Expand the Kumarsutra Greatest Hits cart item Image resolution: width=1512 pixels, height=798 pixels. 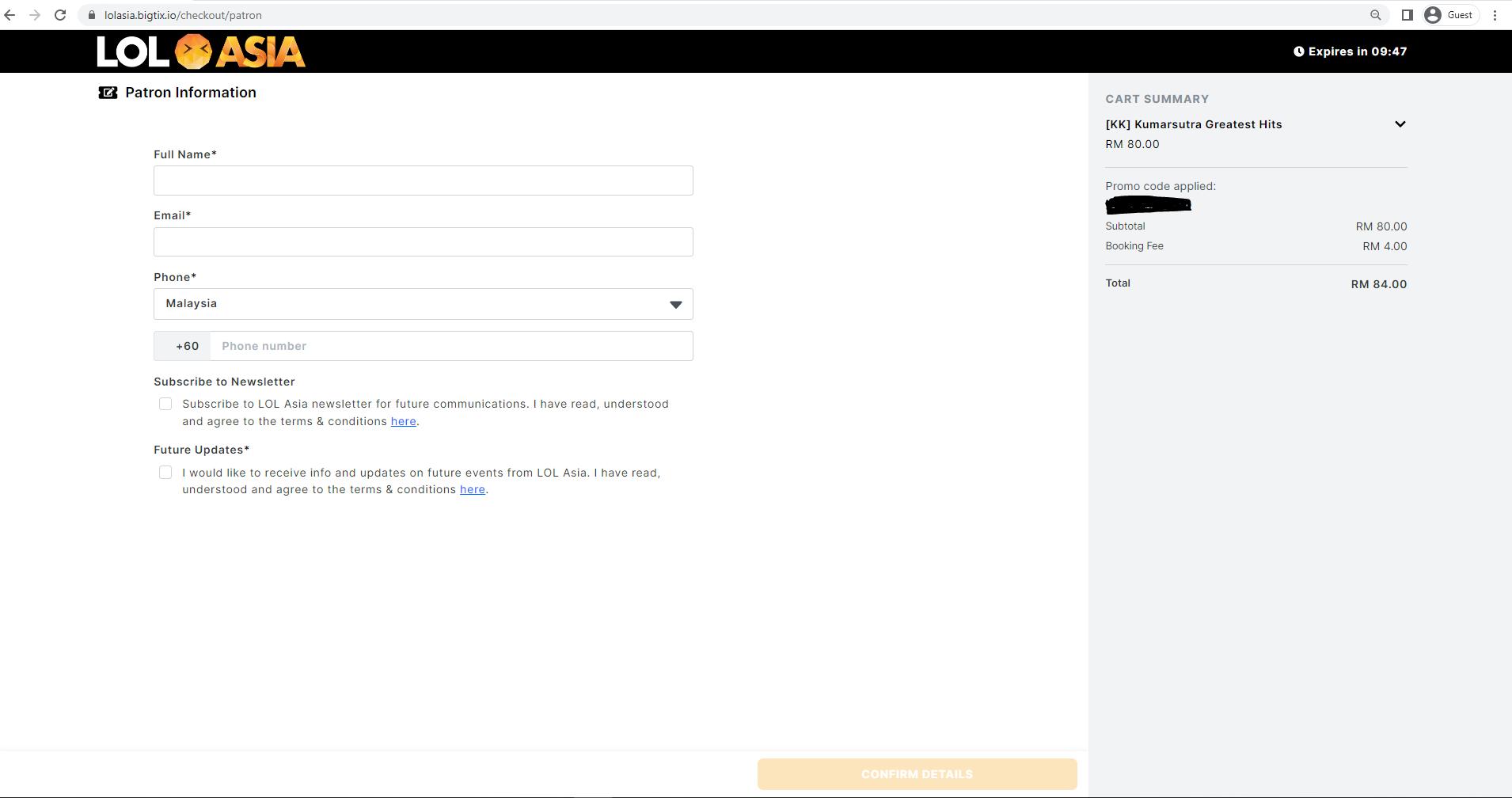point(1400,124)
